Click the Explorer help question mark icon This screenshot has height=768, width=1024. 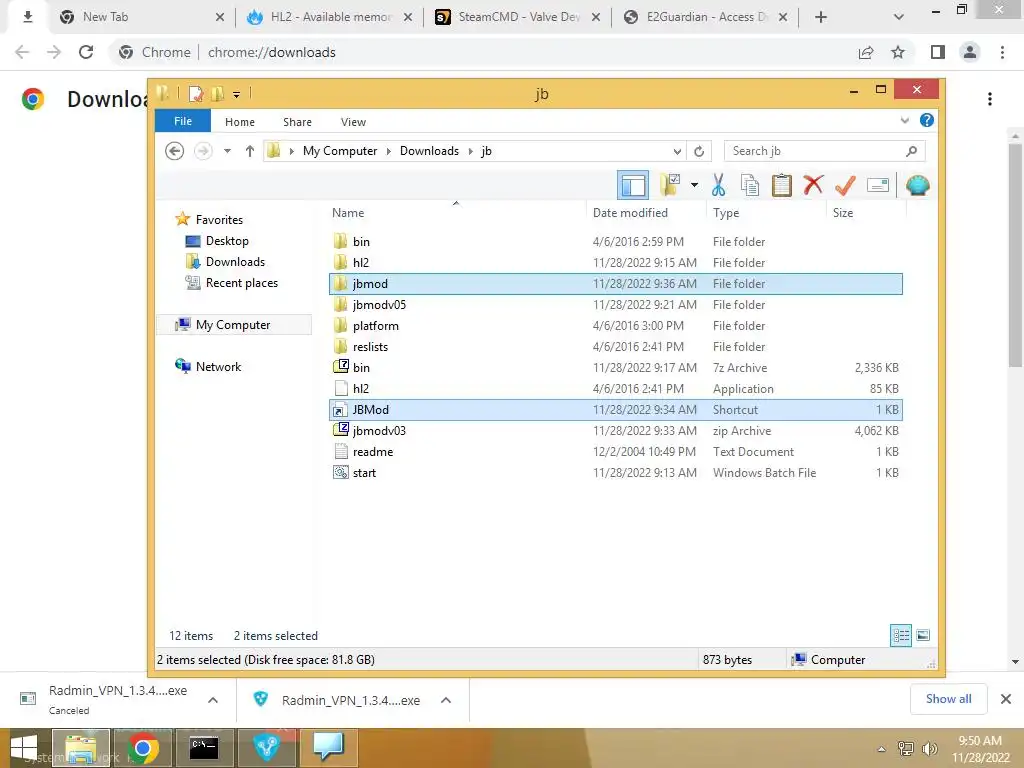[926, 120]
